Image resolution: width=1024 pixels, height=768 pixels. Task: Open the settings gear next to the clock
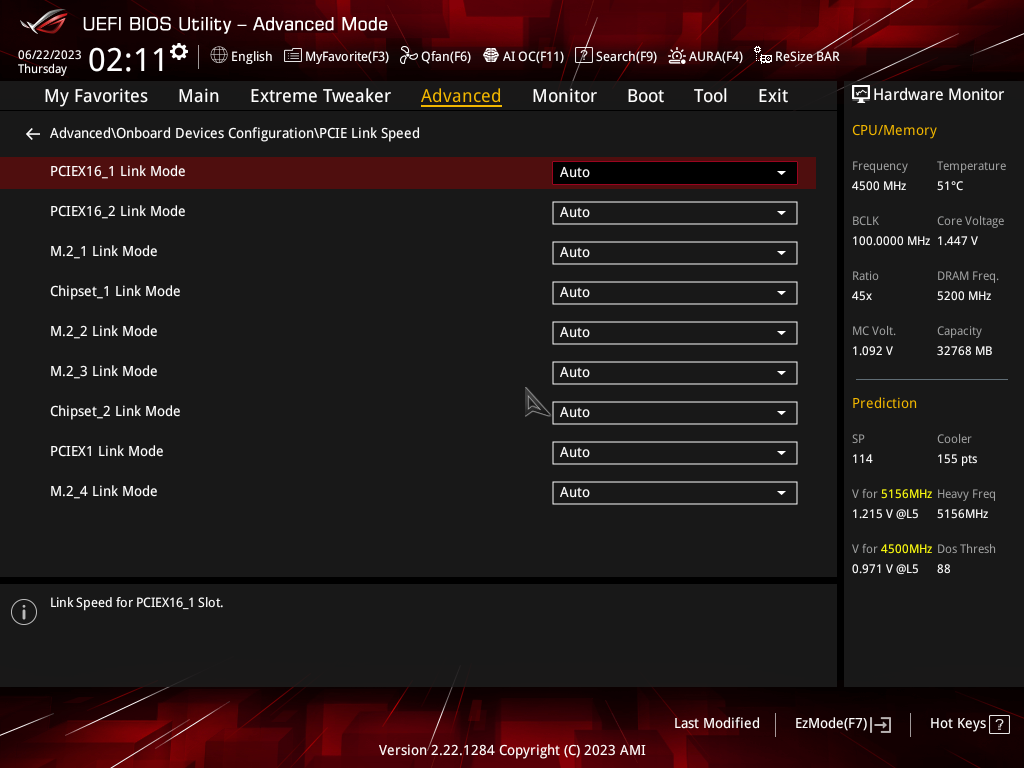179,52
